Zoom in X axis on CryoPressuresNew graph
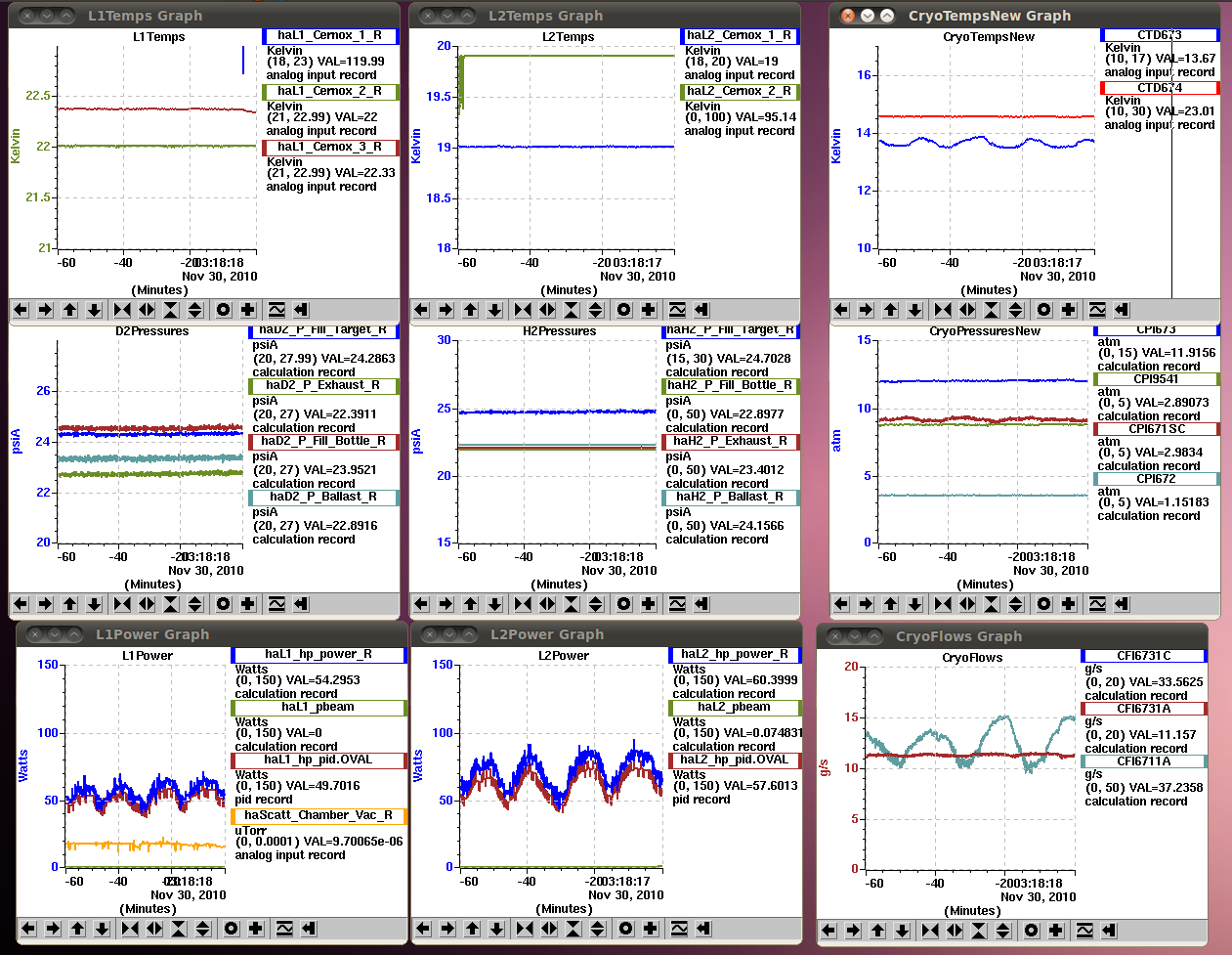1232x955 pixels. tap(943, 604)
